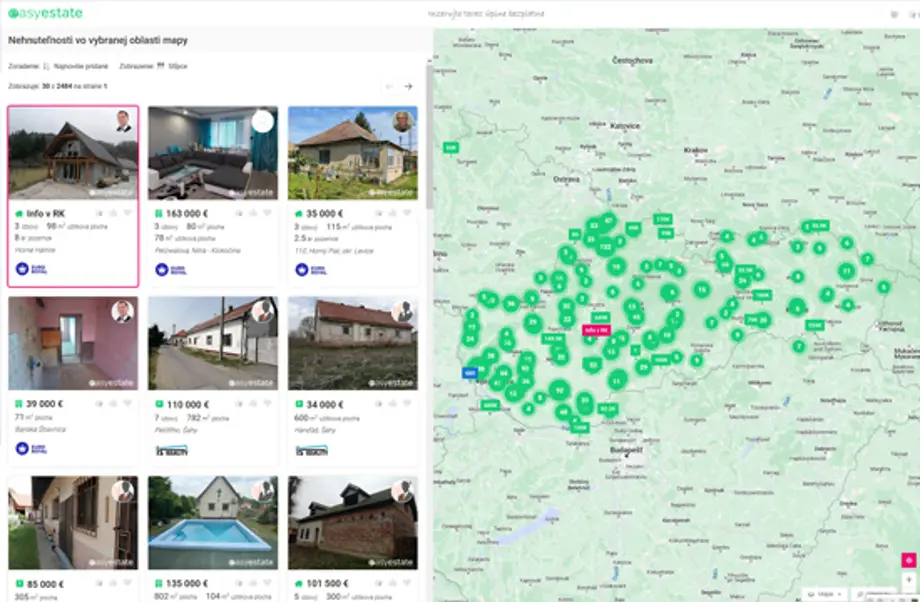Click the agency logo on the 34 000 € card
This screenshot has height=602, width=920.
point(312,451)
